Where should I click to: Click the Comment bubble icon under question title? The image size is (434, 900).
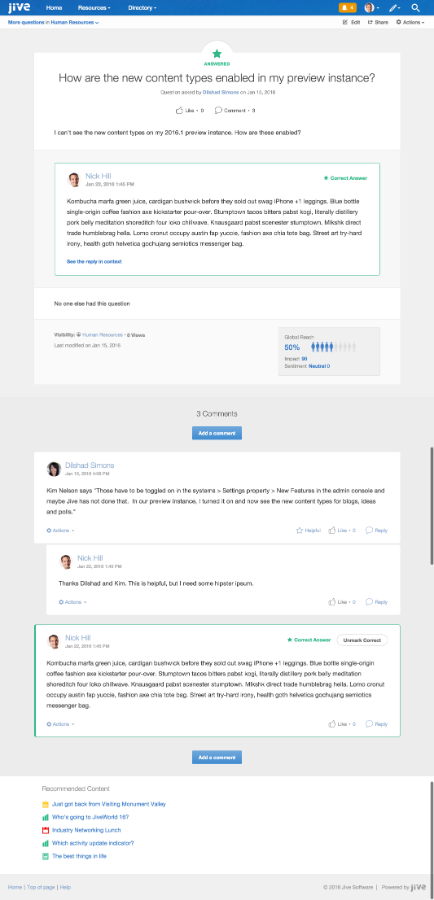(218, 110)
